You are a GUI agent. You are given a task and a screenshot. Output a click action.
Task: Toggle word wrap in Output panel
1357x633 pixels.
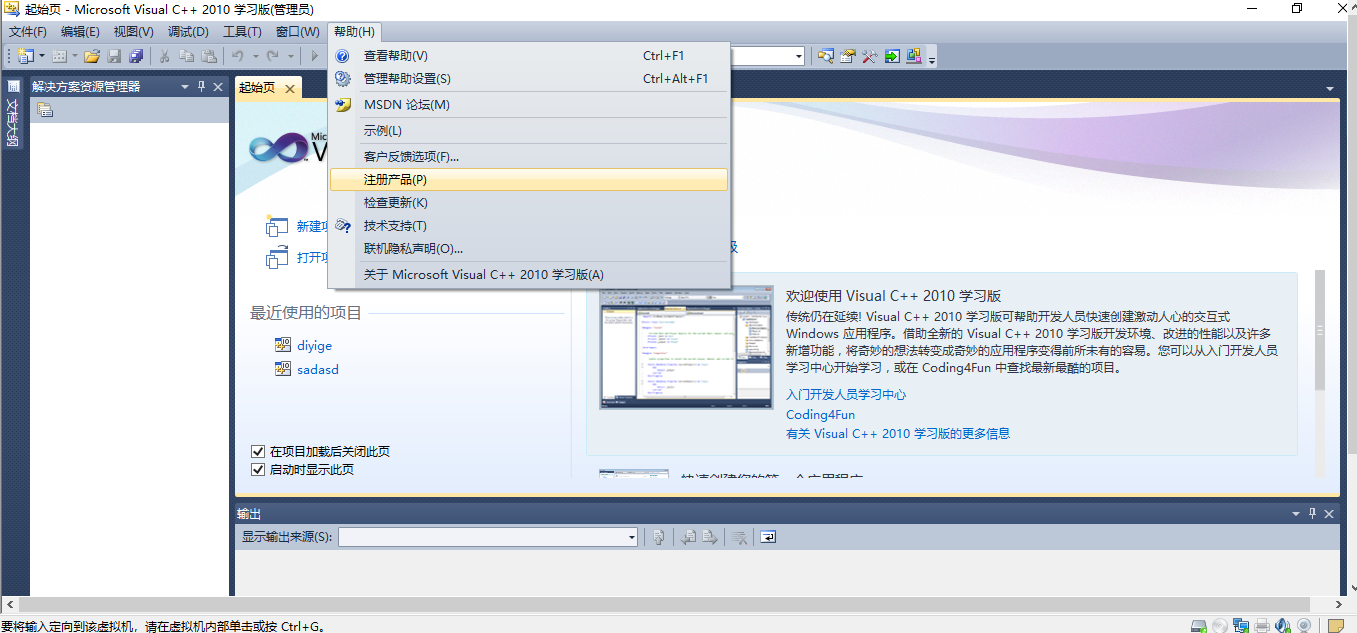[767, 537]
